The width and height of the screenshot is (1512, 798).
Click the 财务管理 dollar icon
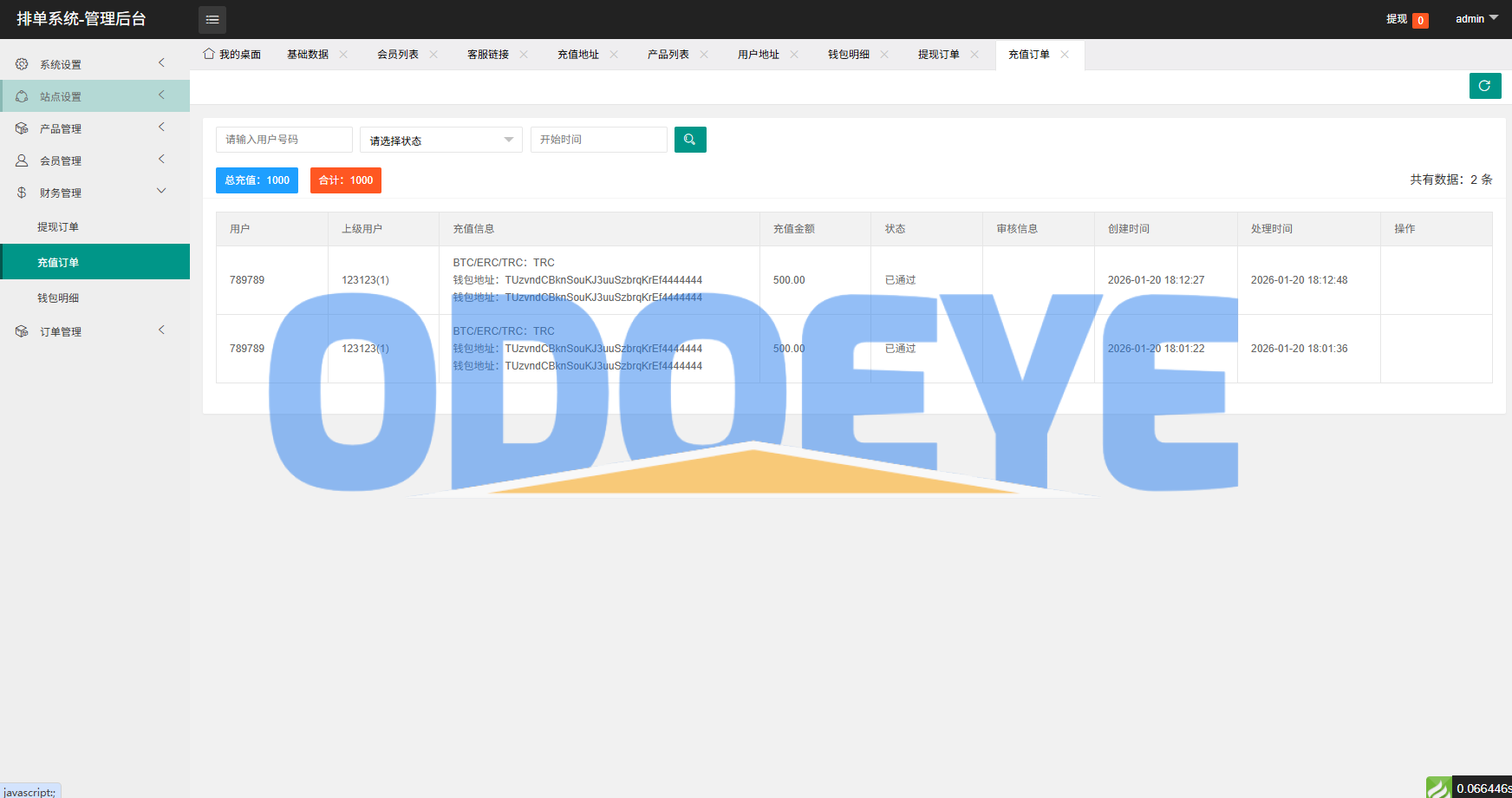22,193
